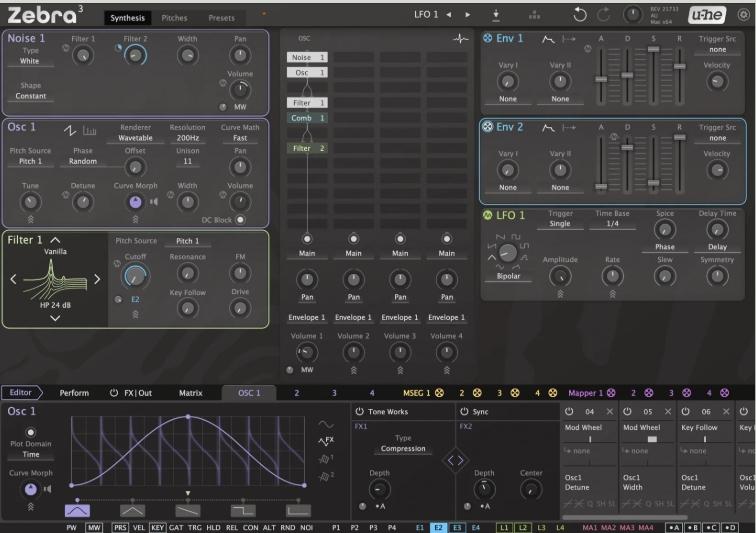
Task: Click the Filter 1 Cutoff knob
Action: [x=134, y=277]
